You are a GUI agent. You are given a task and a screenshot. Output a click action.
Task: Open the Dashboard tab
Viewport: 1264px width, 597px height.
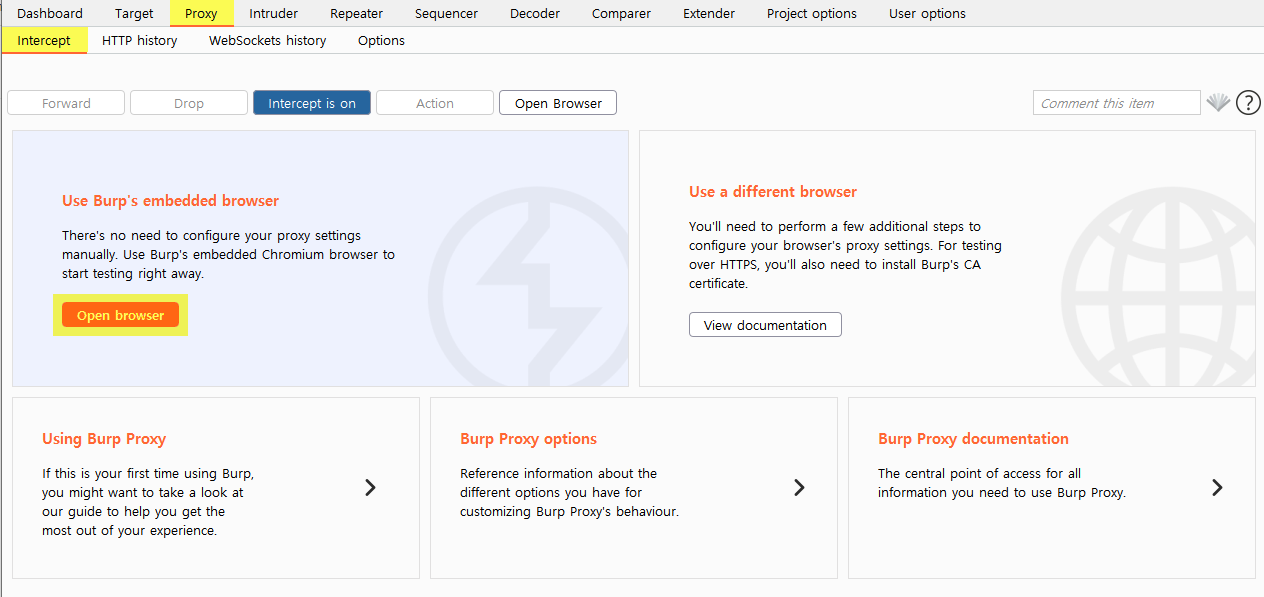[50, 13]
